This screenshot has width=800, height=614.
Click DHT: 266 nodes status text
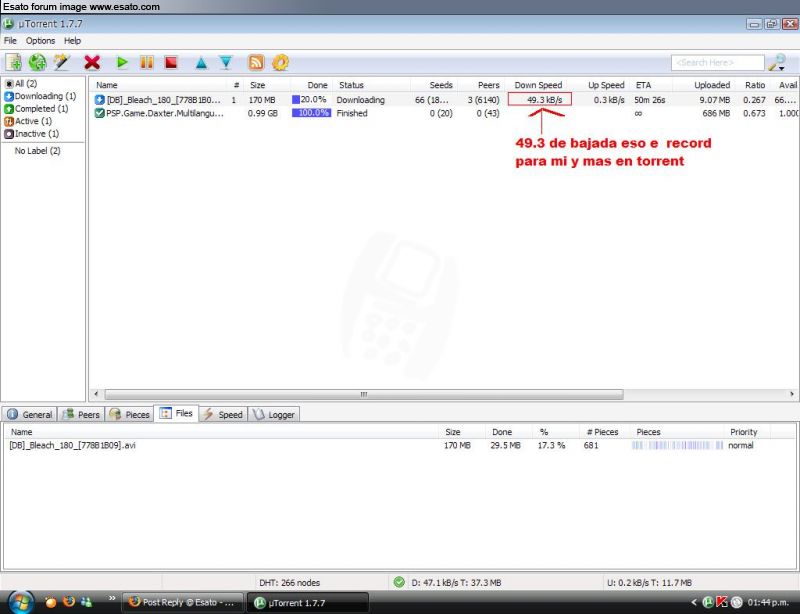click(x=289, y=582)
